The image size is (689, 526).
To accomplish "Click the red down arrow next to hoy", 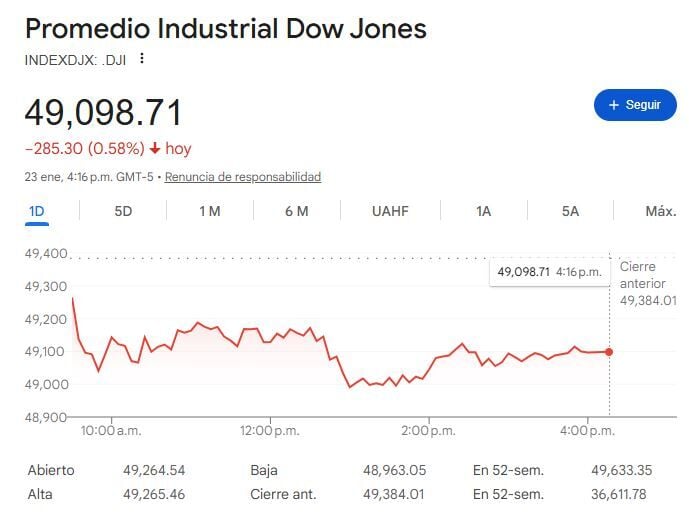I will coord(155,149).
